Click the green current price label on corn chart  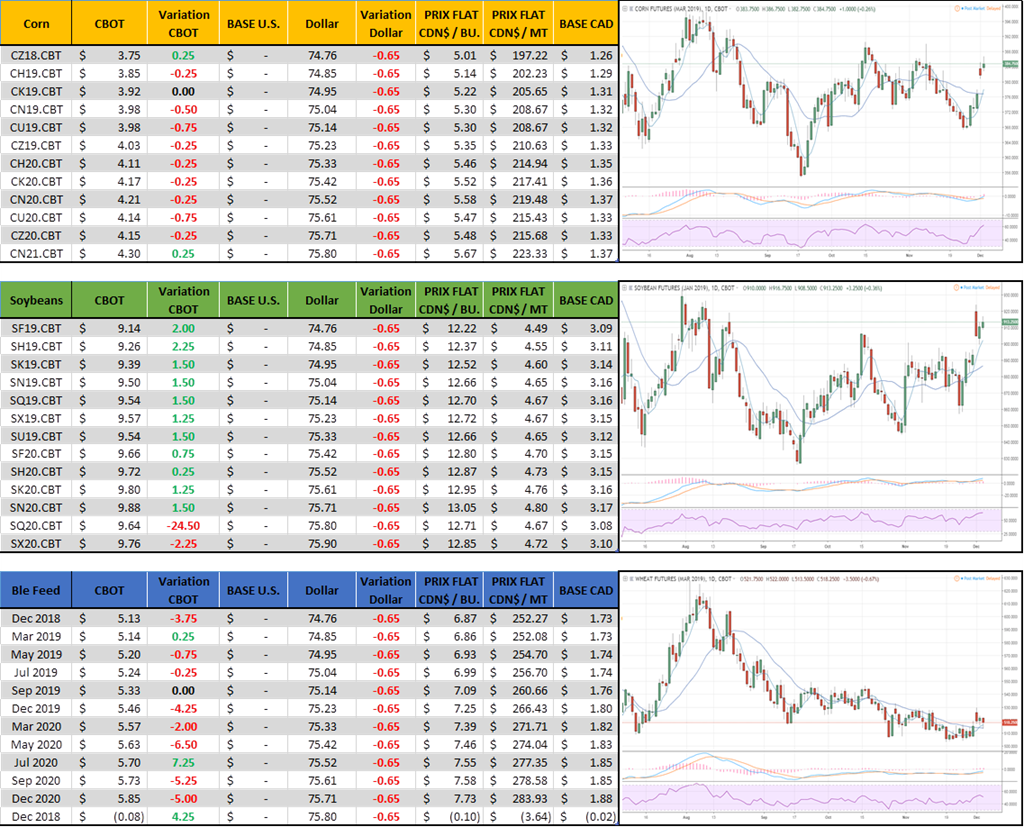coord(1008,64)
